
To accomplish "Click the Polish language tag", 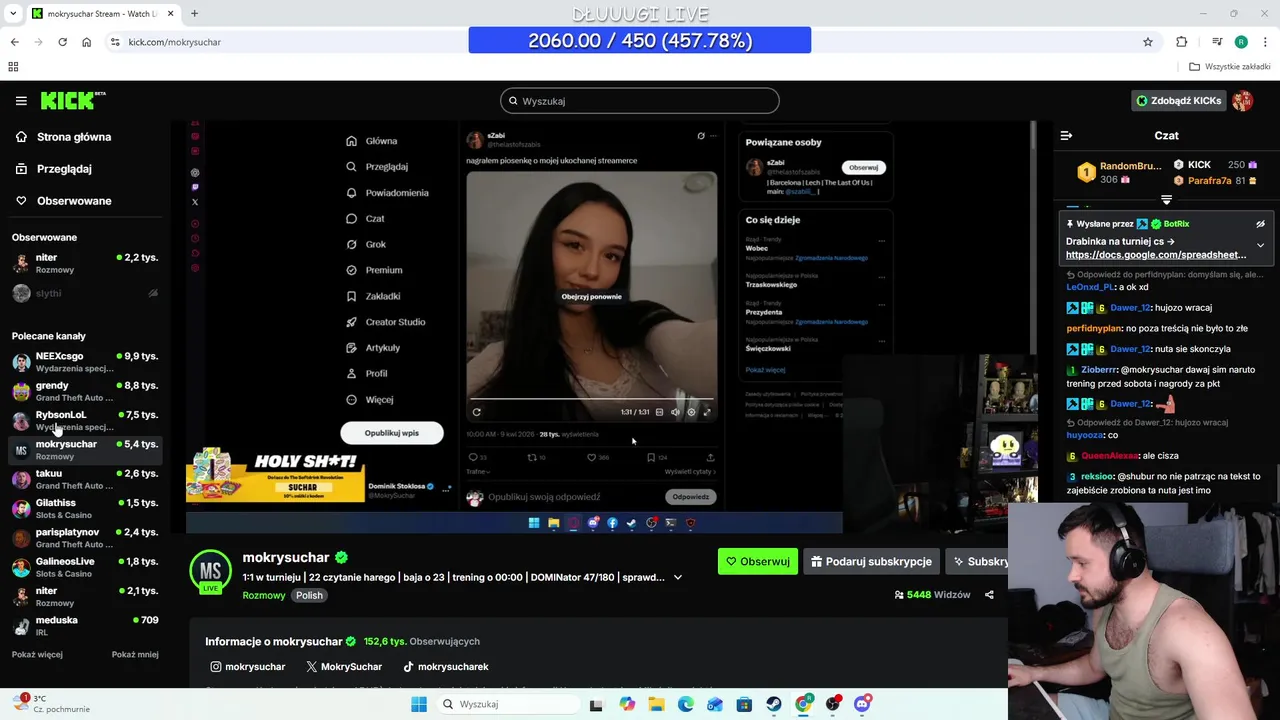I will (309, 595).
